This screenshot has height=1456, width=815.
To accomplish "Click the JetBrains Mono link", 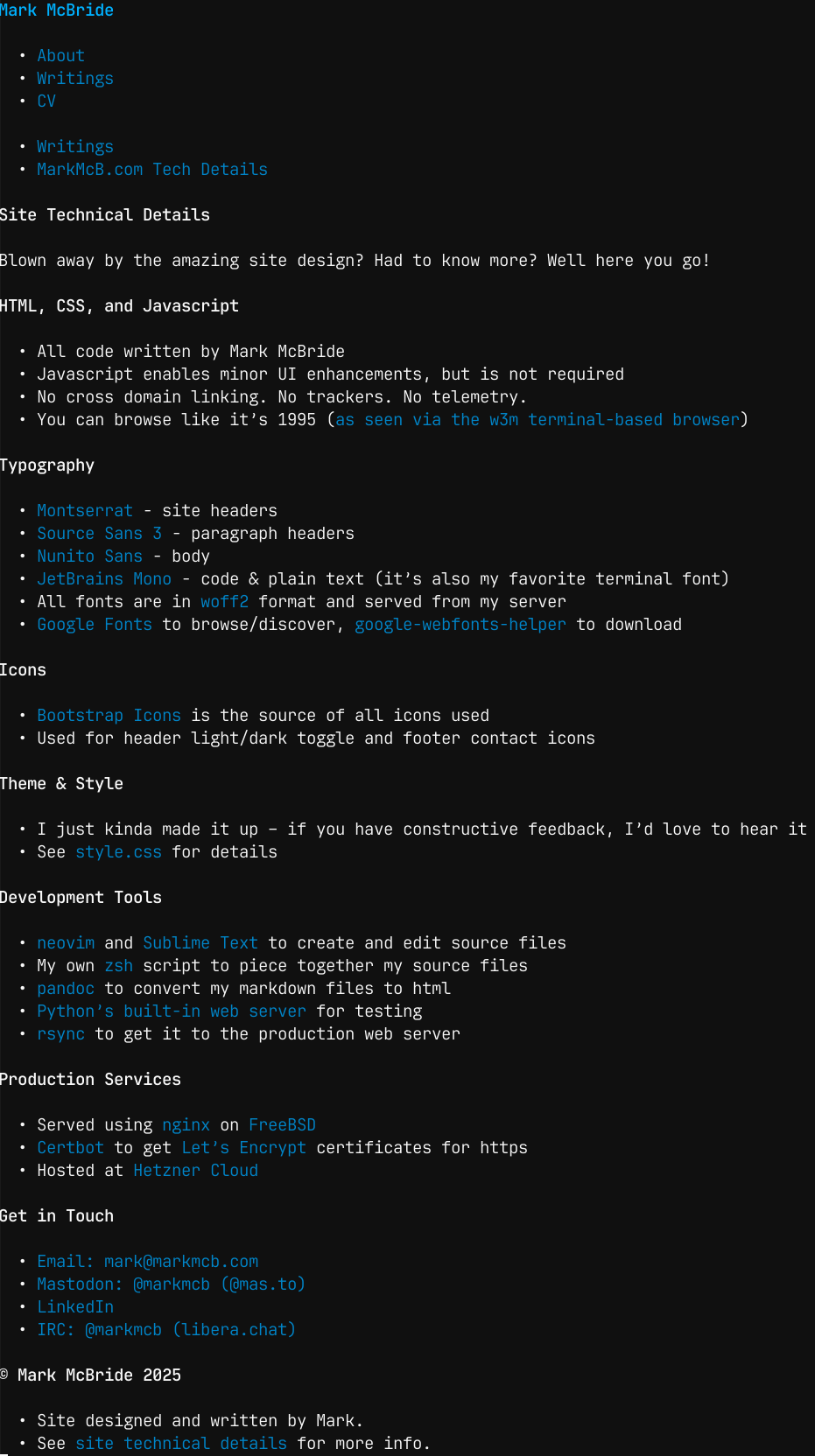I will pyautogui.click(x=104, y=579).
